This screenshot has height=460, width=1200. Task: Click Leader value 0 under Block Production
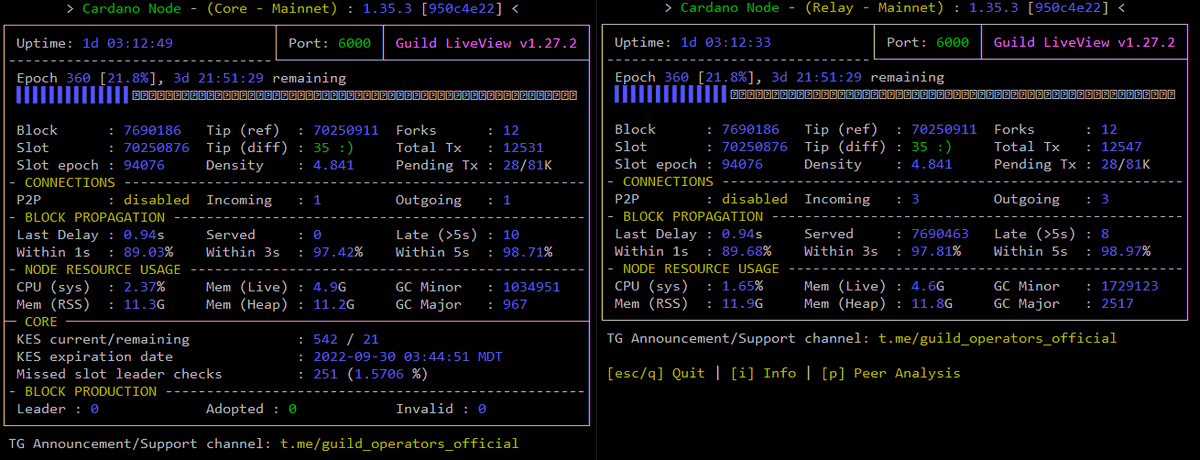95,409
